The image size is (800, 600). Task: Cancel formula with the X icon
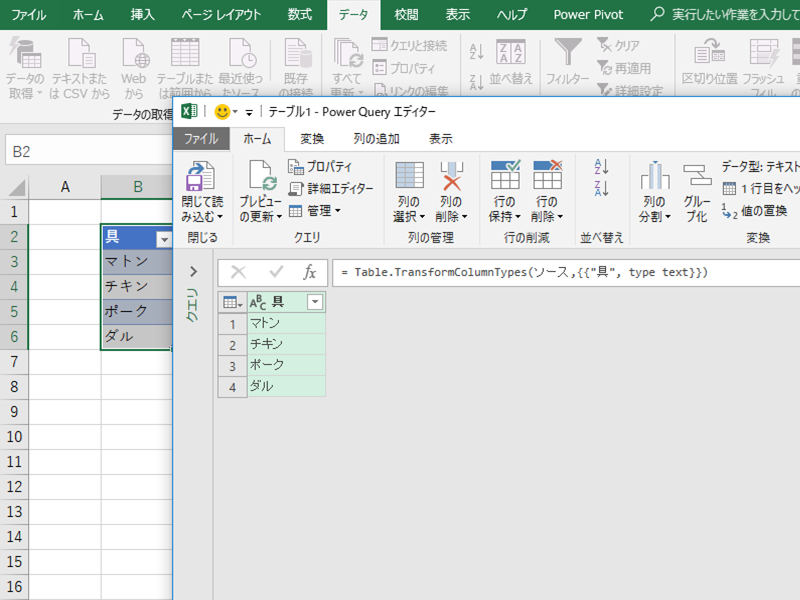[x=238, y=272]
